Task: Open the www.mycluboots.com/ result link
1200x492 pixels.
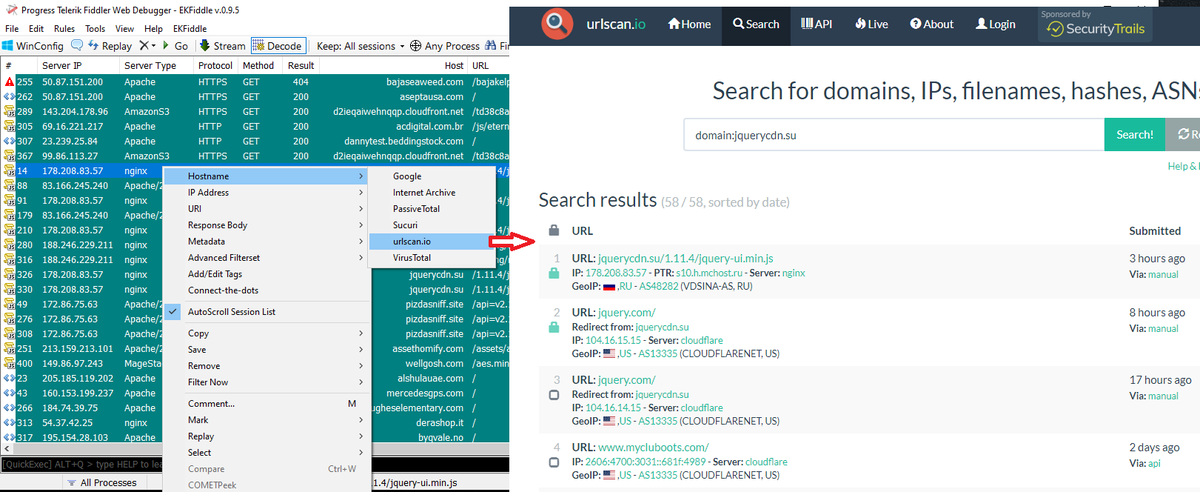Action: pos(654,447)
